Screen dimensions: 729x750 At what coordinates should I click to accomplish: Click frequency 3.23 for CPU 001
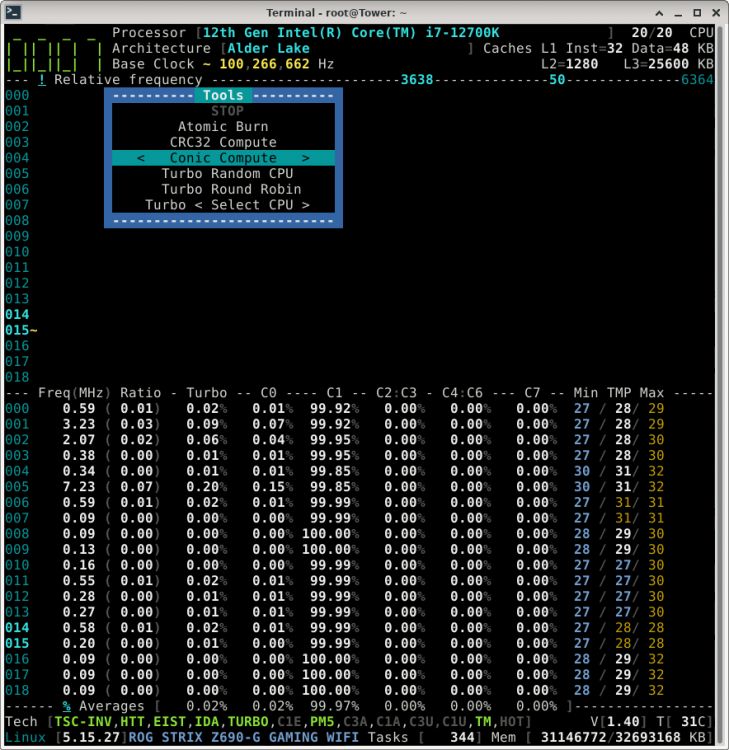[x=79, y=424]
